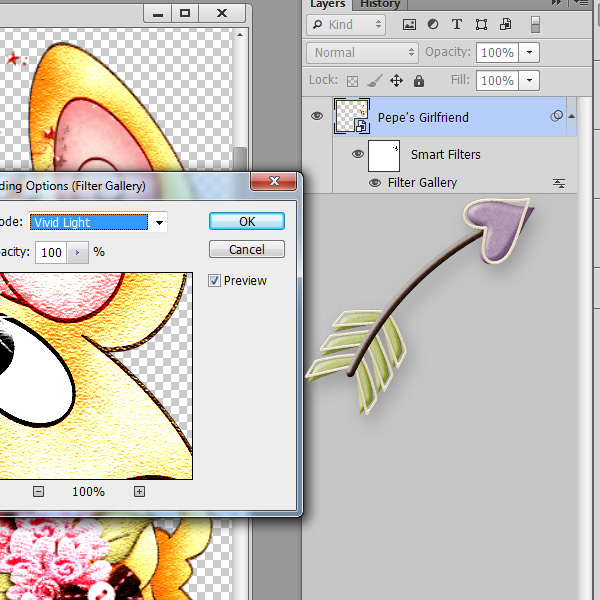Hide Smart Filters visibility eye
The height and width of the screenshot is (600, 600).
358,154
